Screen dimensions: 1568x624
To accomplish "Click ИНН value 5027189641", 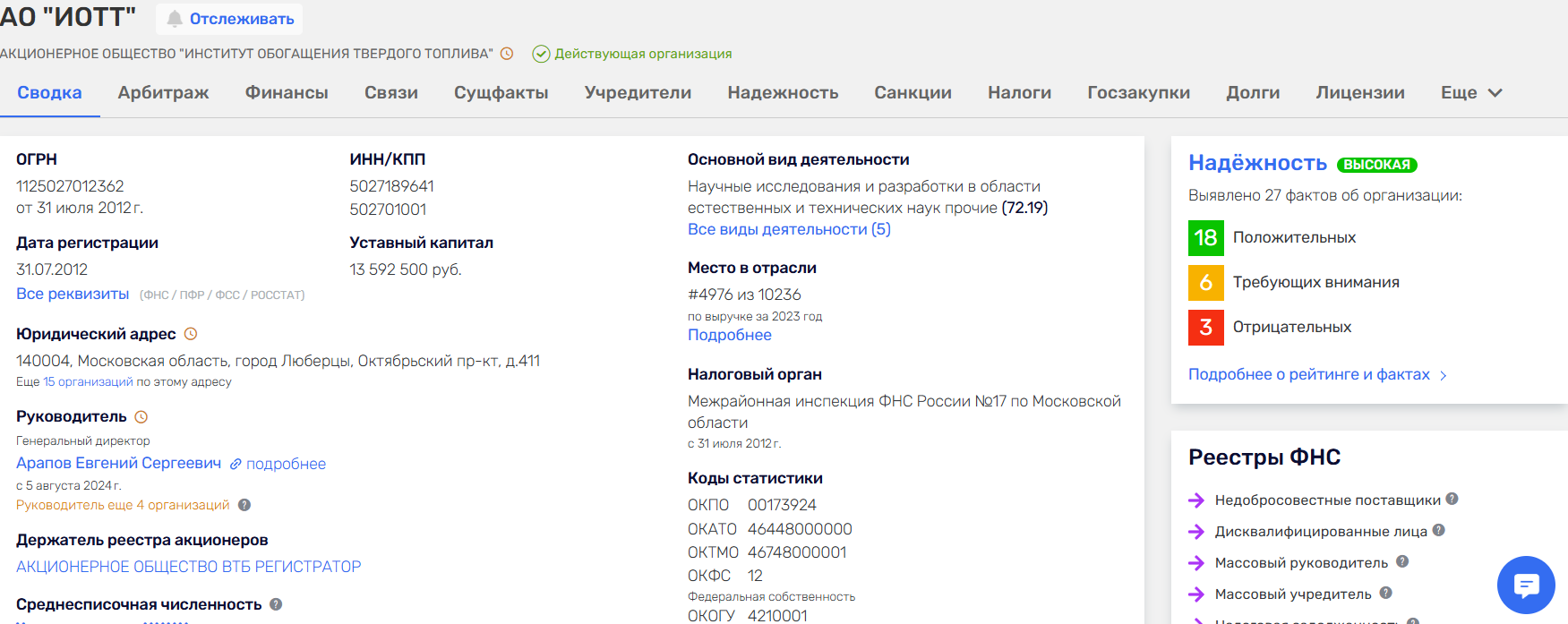I will [391, 186].
